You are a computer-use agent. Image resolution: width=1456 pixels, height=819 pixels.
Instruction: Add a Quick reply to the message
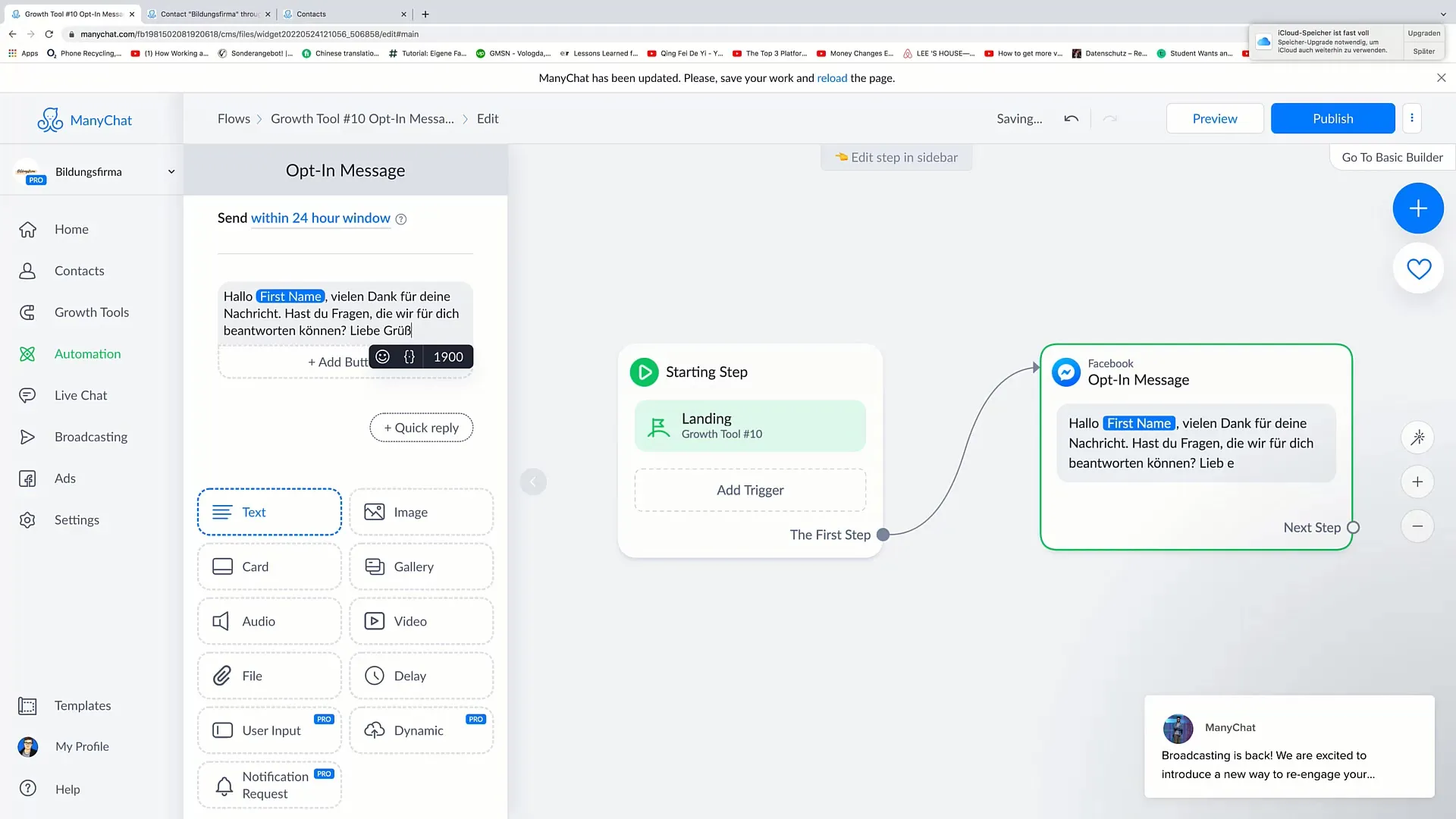421,427
